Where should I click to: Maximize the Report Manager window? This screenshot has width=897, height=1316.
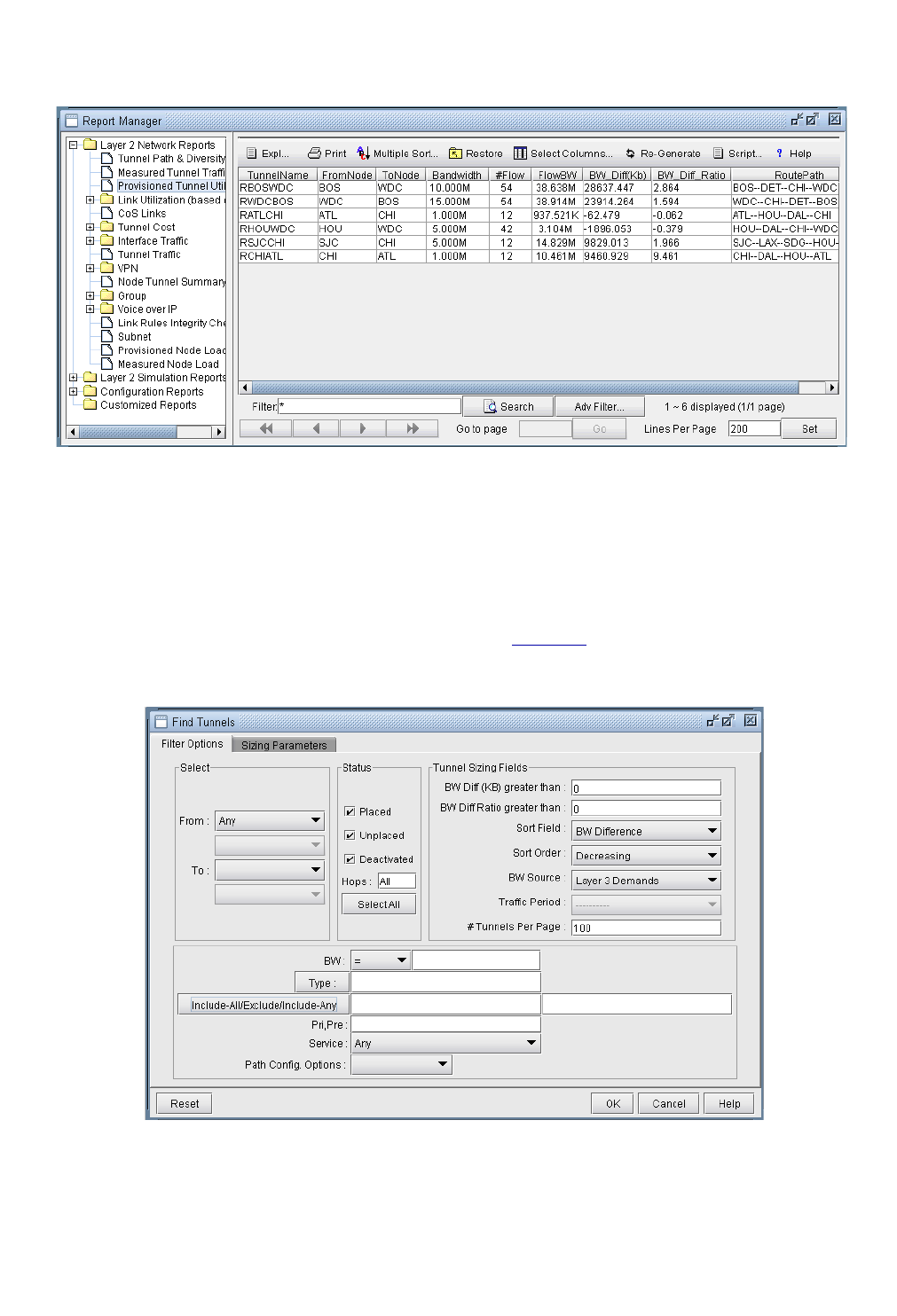[812, 119]
